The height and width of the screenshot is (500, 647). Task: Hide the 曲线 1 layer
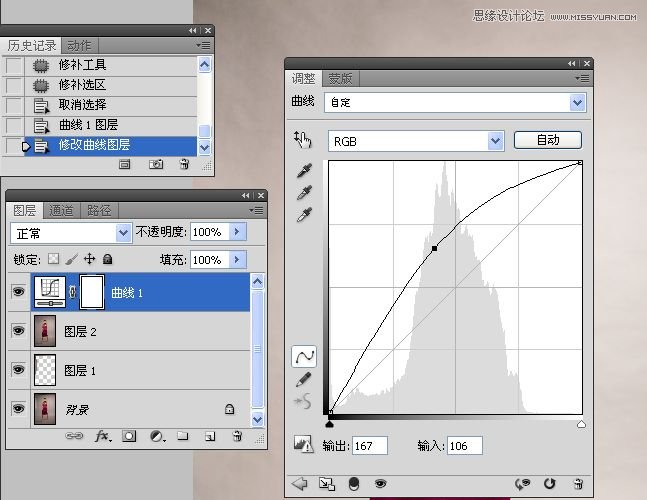pos(18,293)
